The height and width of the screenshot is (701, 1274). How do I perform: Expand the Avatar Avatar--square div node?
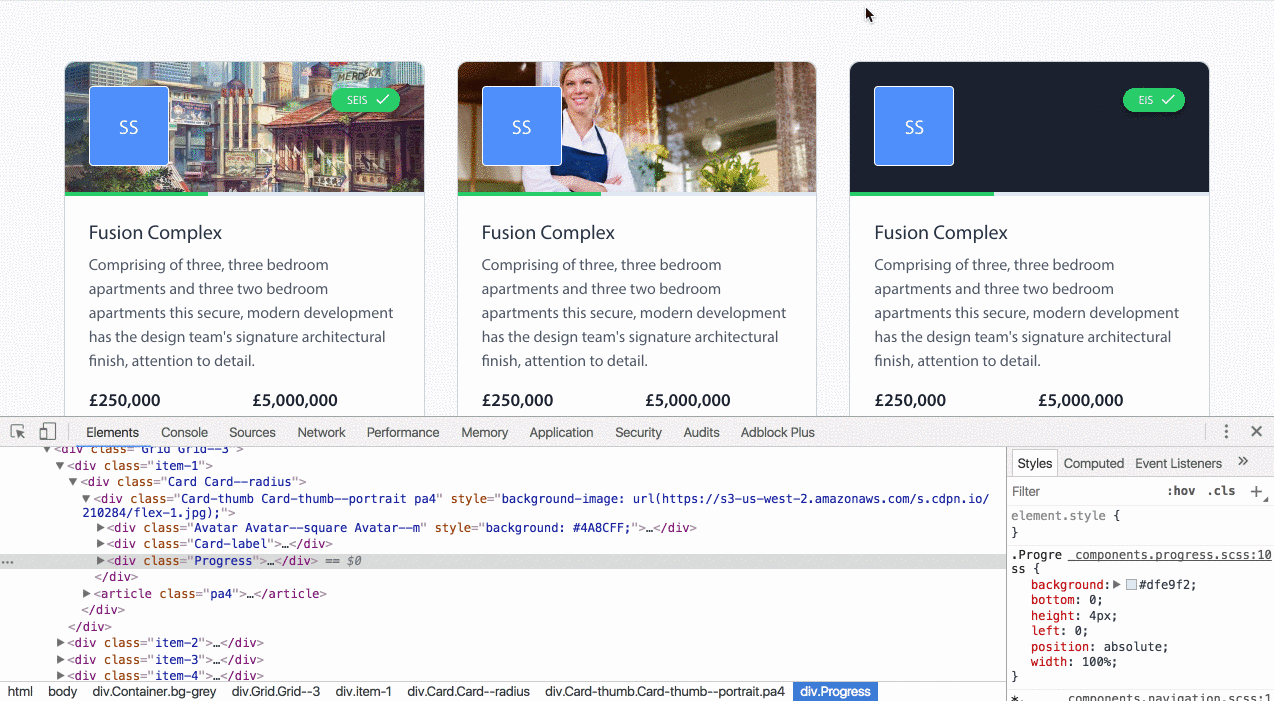coord(100,528)
